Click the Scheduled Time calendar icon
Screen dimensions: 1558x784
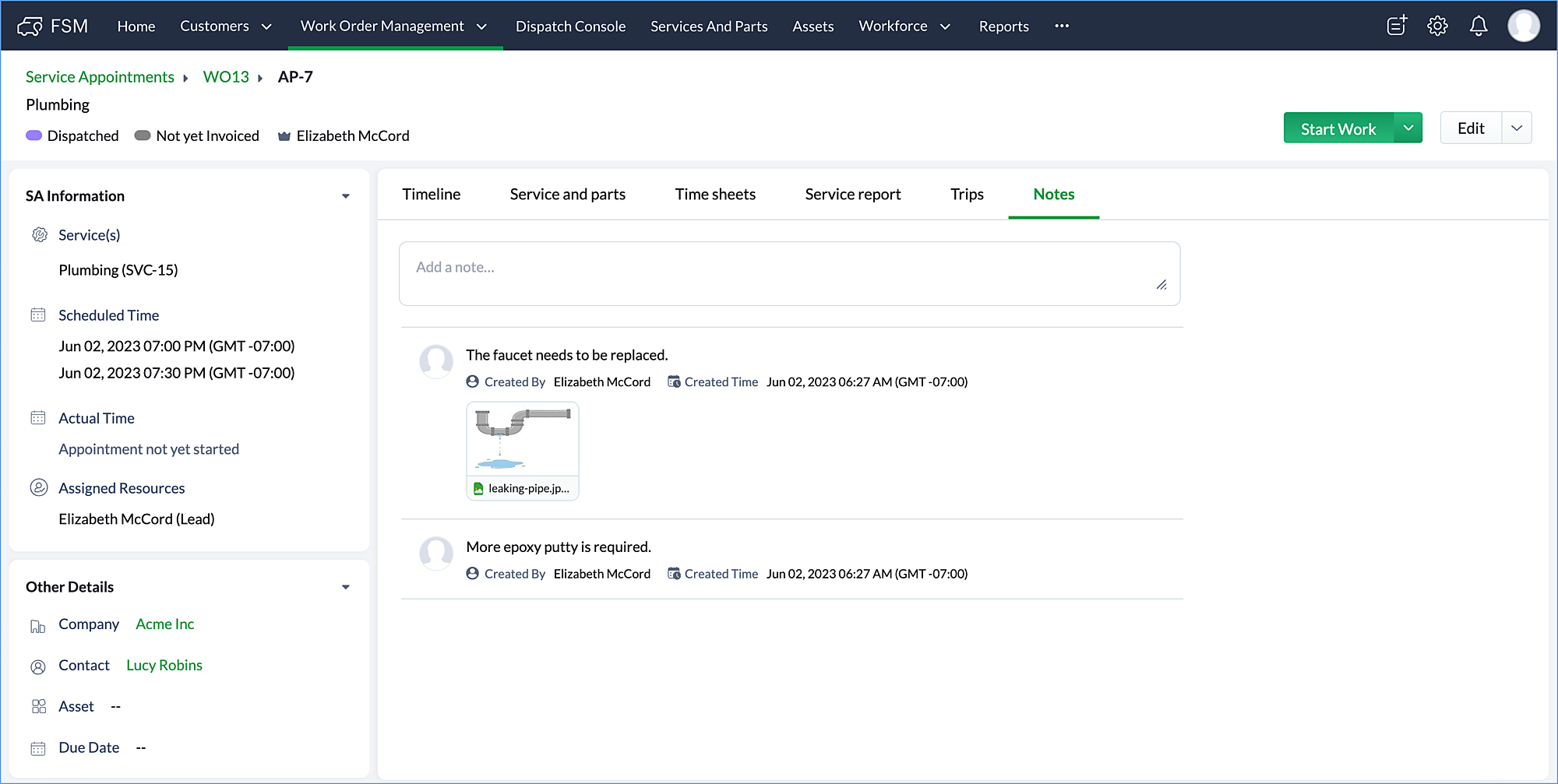(38, 315)
